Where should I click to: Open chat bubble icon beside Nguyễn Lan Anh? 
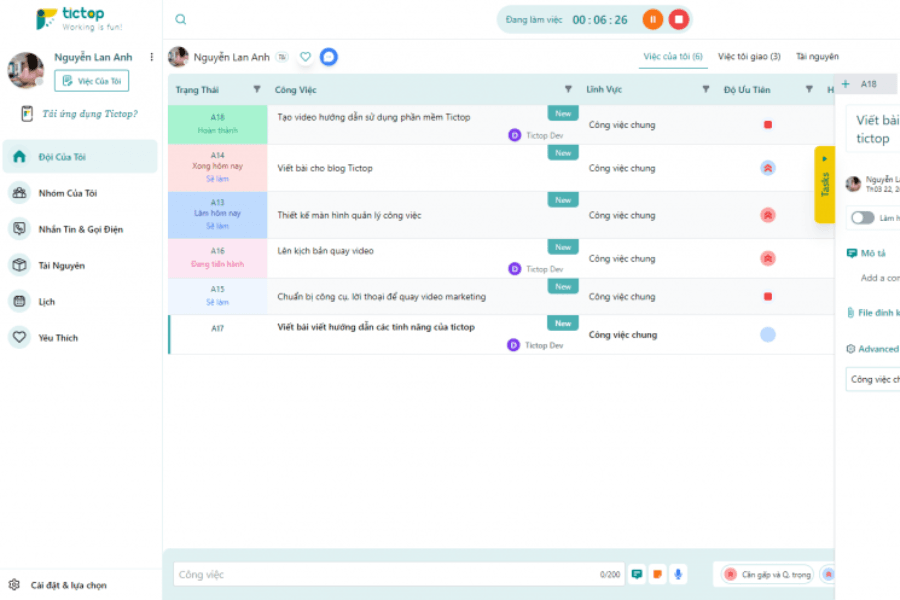coord(328,57)
